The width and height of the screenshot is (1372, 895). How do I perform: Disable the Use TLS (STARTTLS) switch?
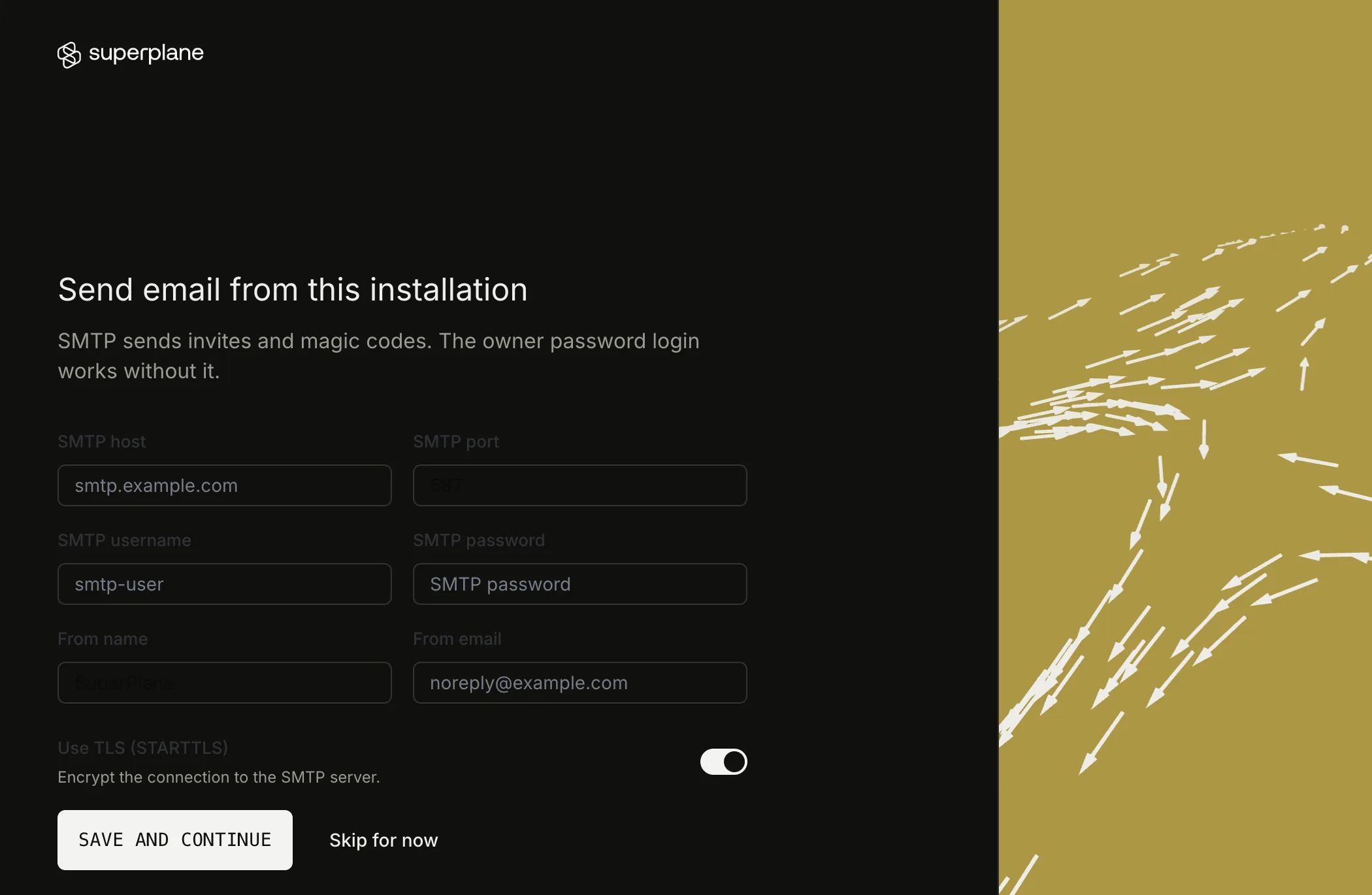click(723, 762)
